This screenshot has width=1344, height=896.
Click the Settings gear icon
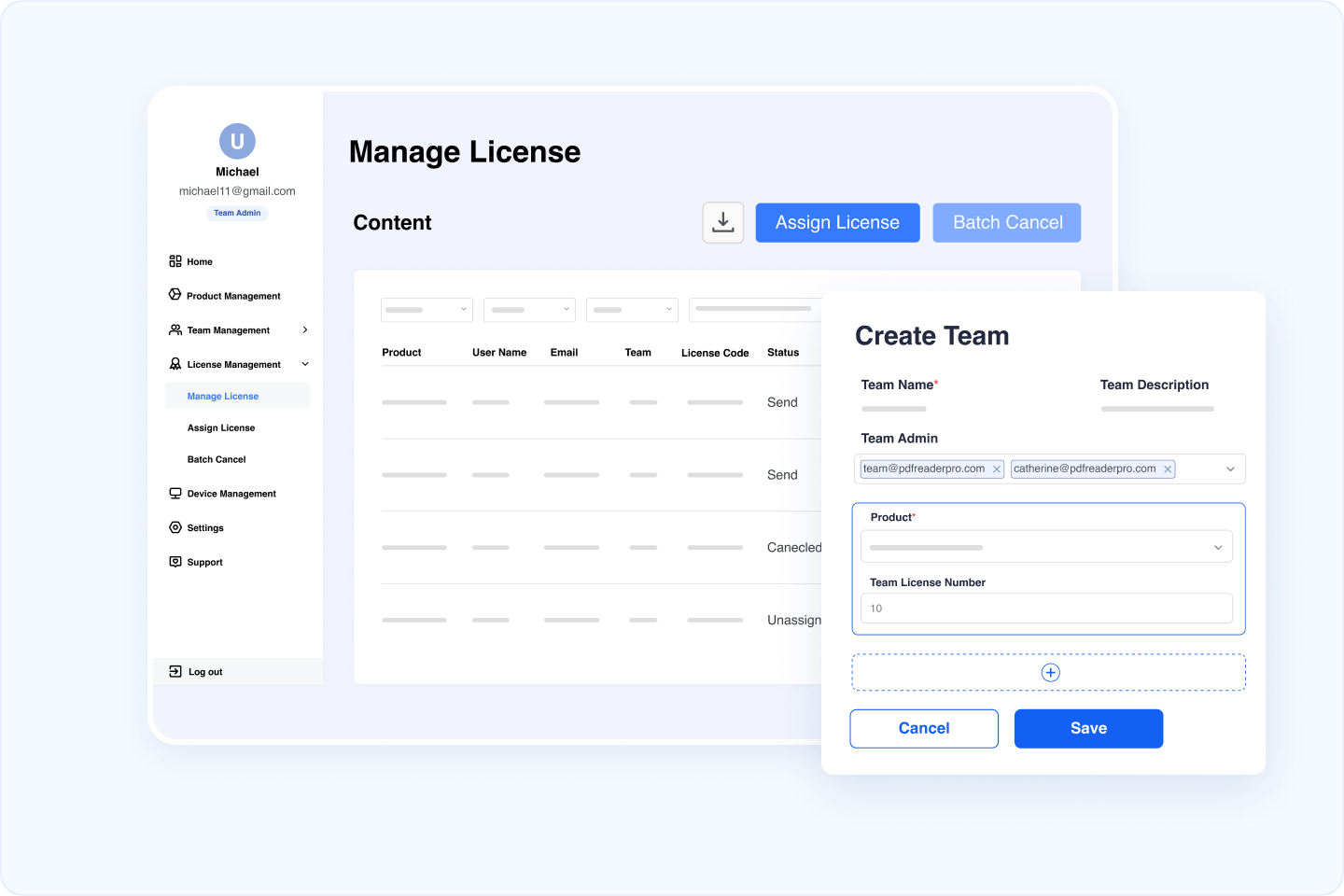pos(175,527)
